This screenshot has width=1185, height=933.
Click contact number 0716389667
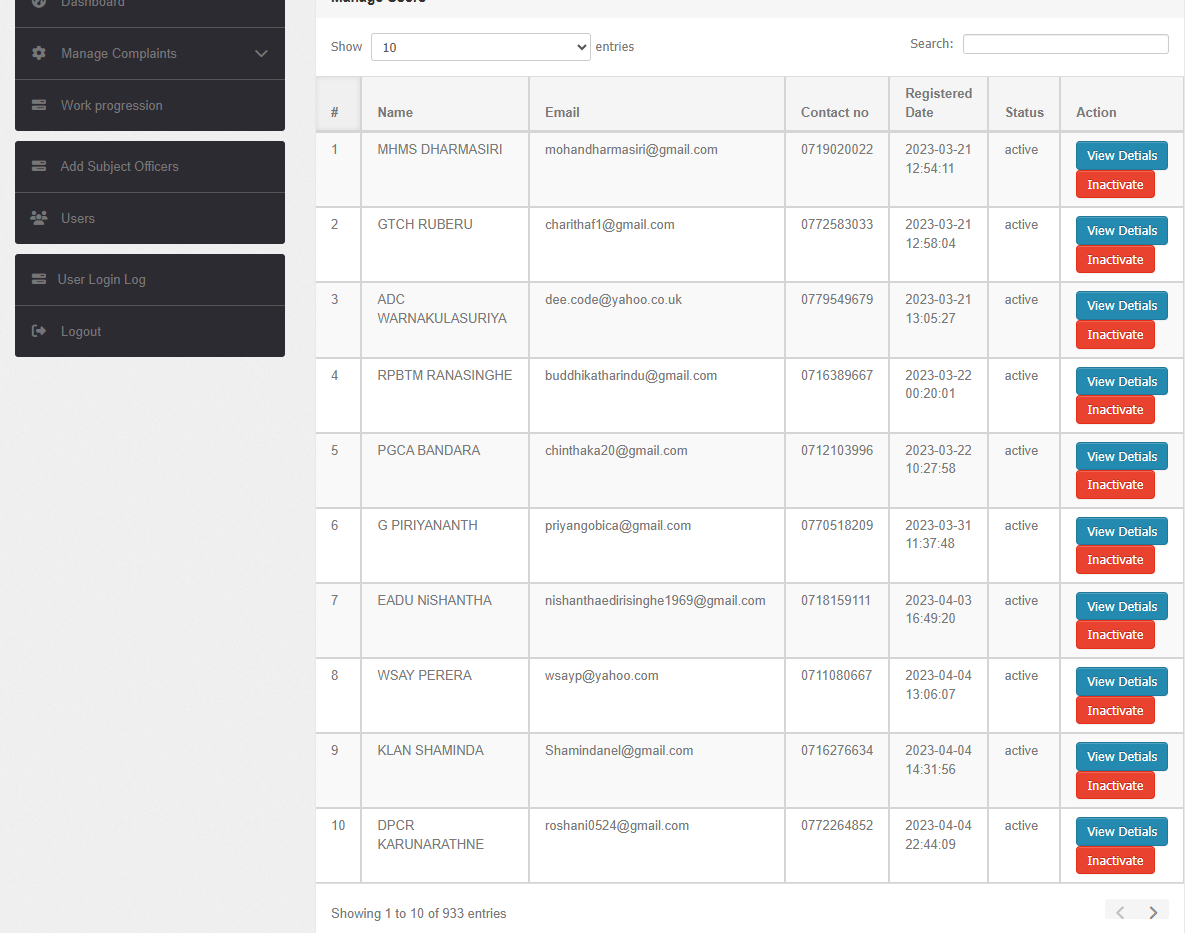(837, 375)
